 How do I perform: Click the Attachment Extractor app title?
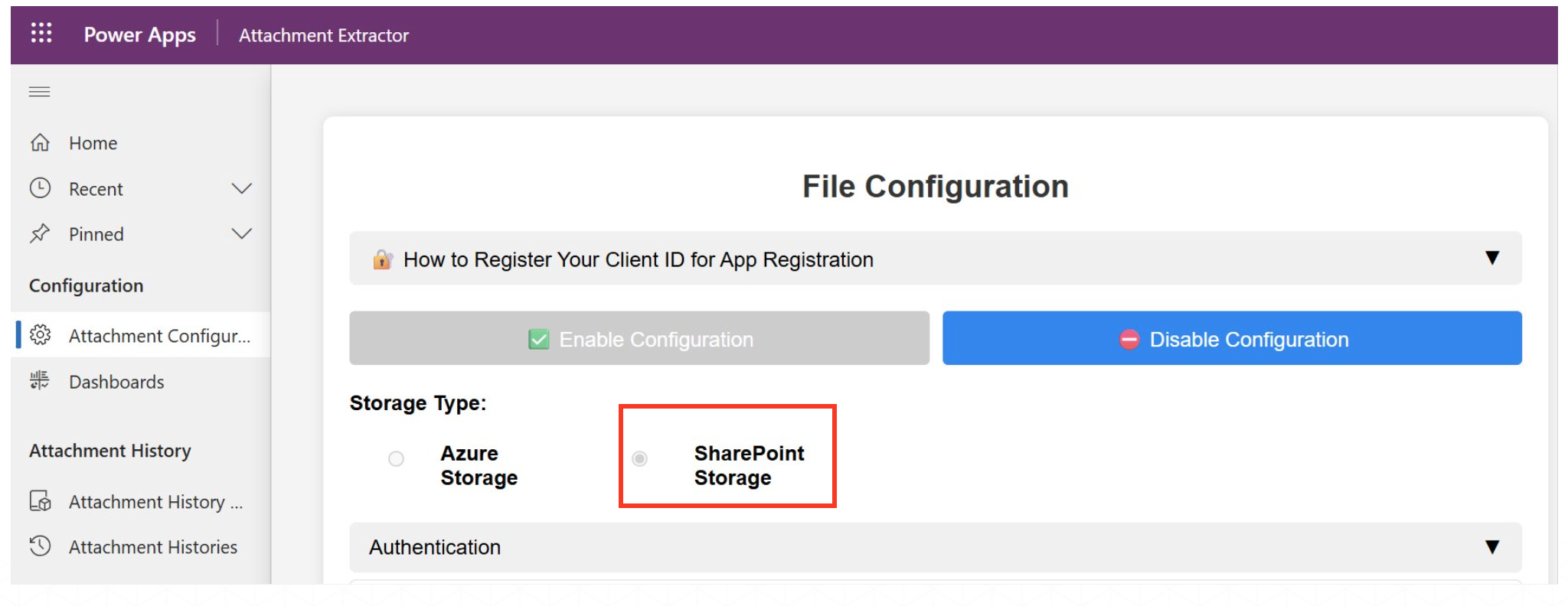click(324, 35)
